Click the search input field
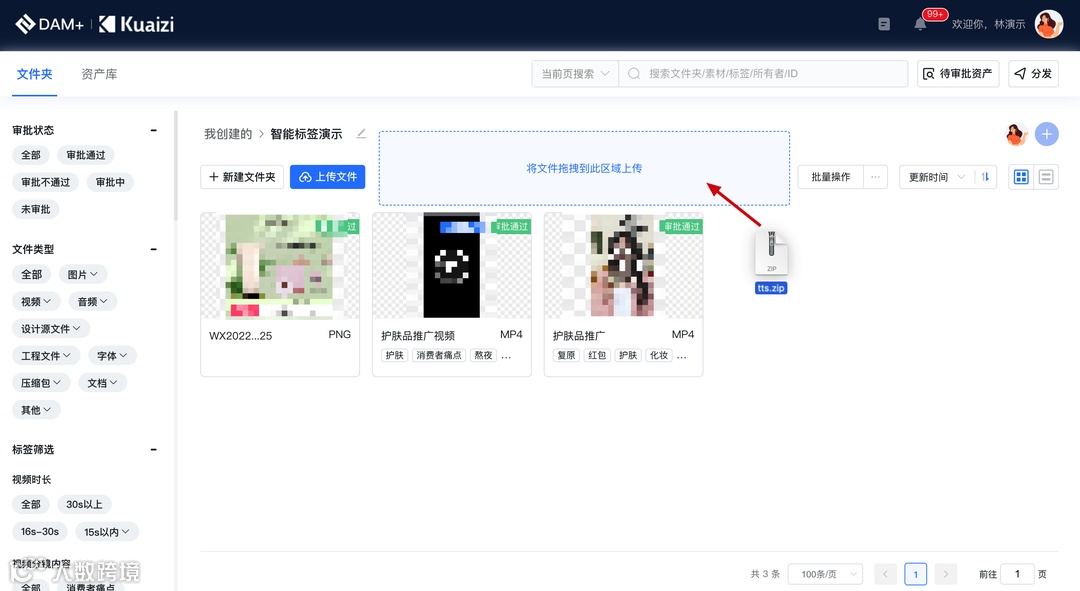 coord(763,74)
